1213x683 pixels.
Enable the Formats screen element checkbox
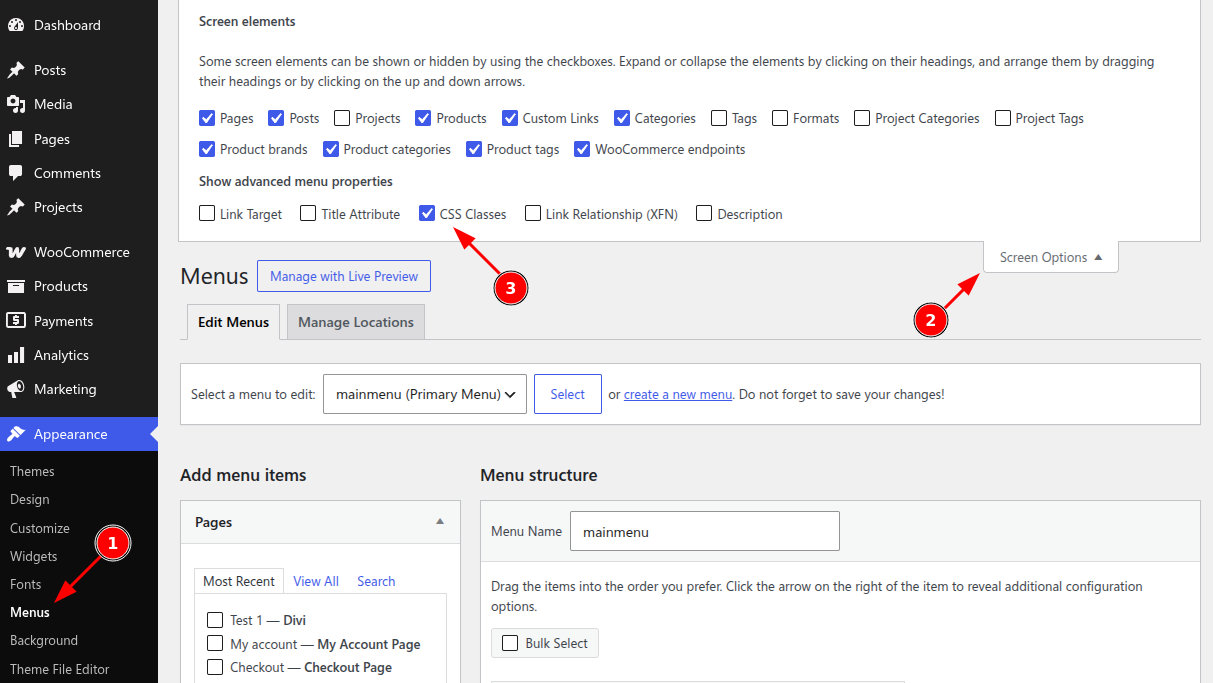pyautogui.click(x=780, y=118)
